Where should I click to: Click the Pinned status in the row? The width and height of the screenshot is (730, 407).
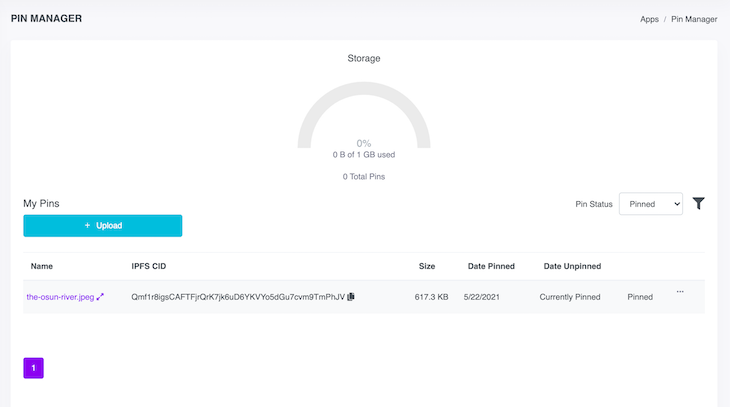640,297
